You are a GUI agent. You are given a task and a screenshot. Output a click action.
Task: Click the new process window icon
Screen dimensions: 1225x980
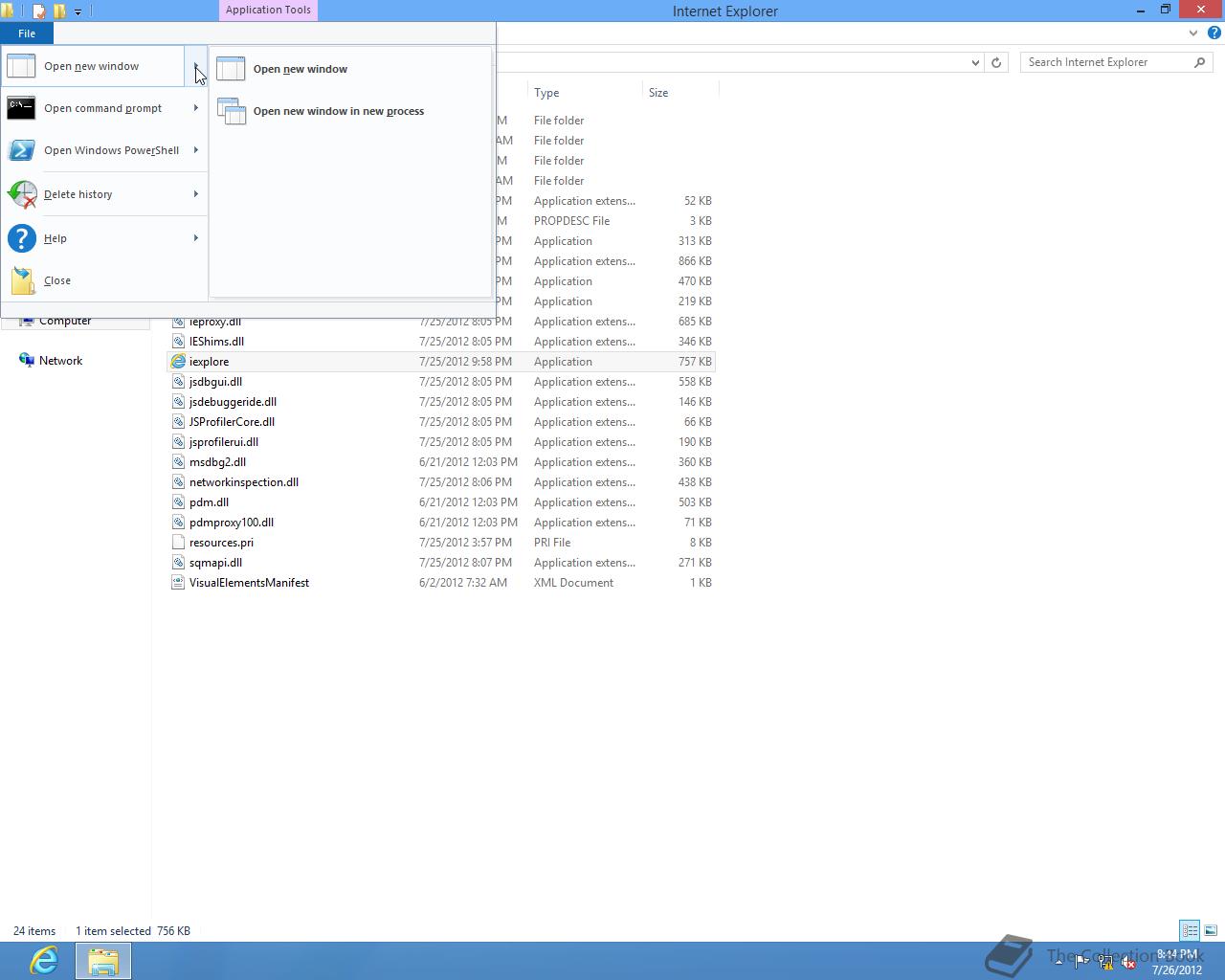click(231, 111)
